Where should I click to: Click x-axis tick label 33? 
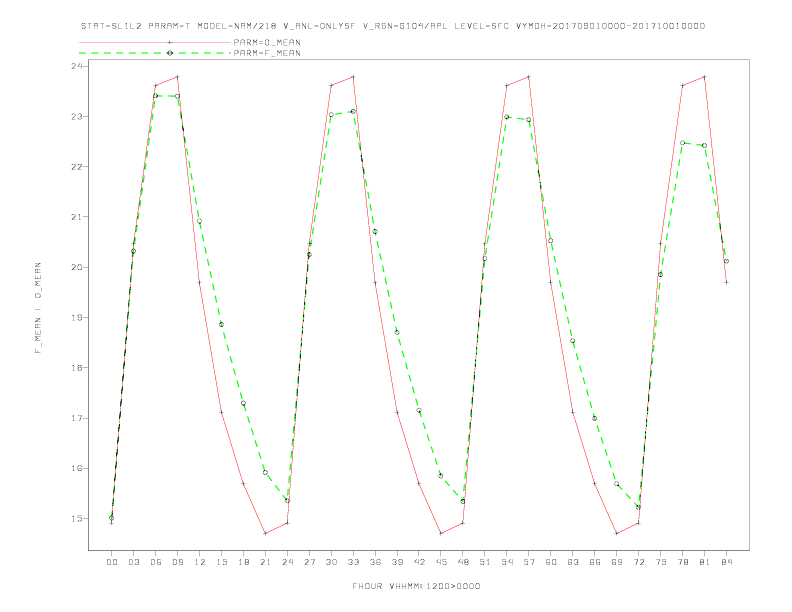[353, 562]
